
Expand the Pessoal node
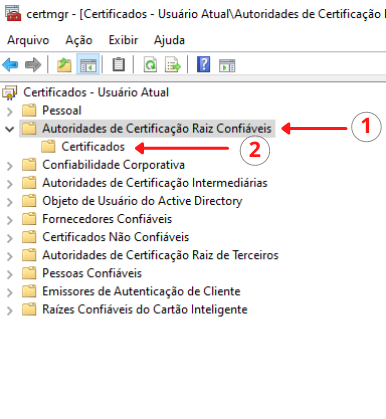point(10,111)
